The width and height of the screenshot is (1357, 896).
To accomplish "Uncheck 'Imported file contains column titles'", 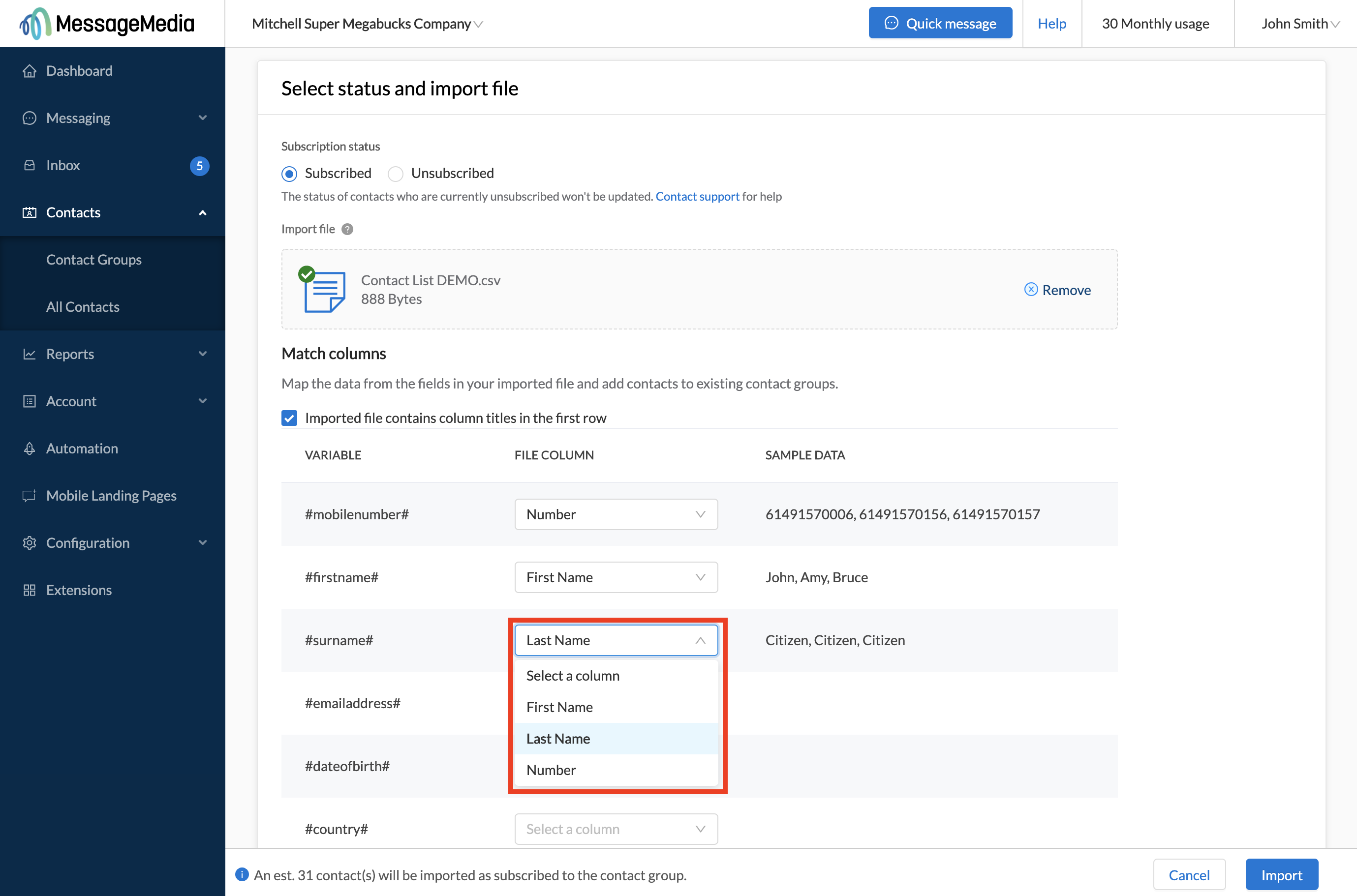I will 289,418.
